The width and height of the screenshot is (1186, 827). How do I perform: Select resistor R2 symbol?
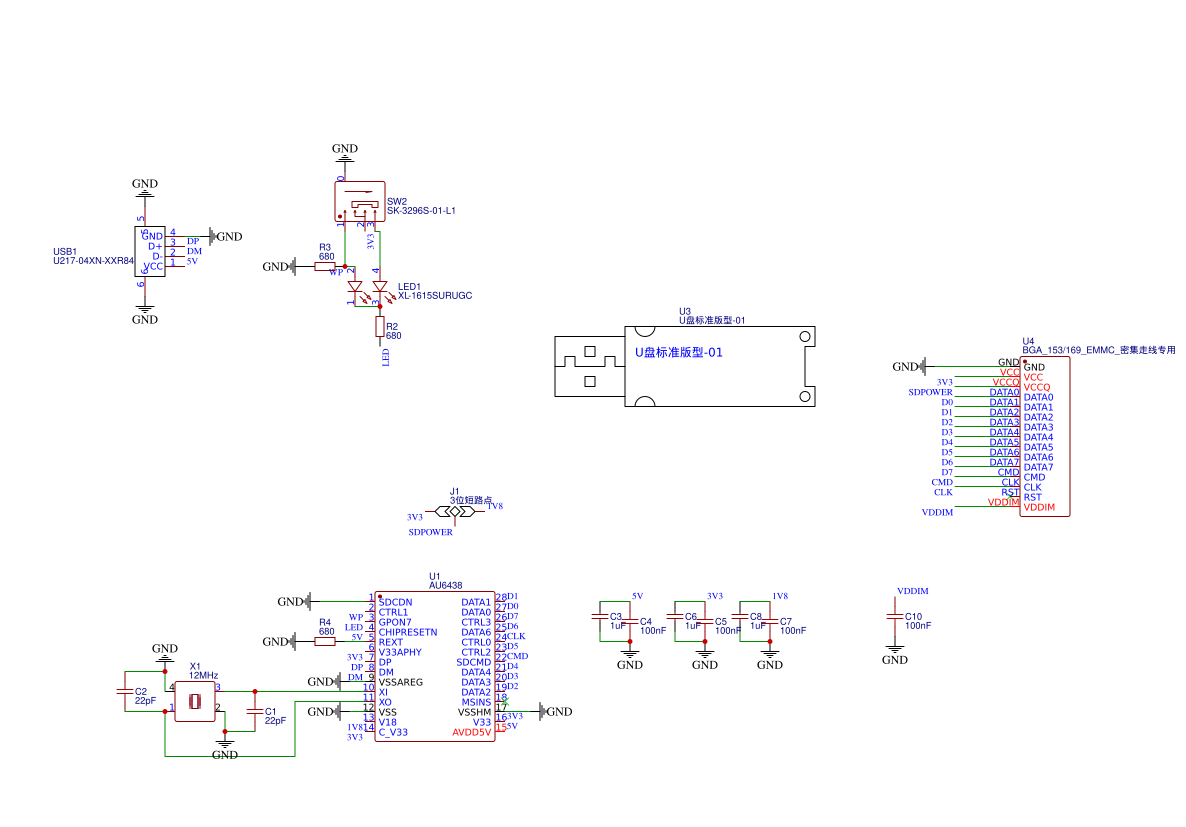pos(380,327)
